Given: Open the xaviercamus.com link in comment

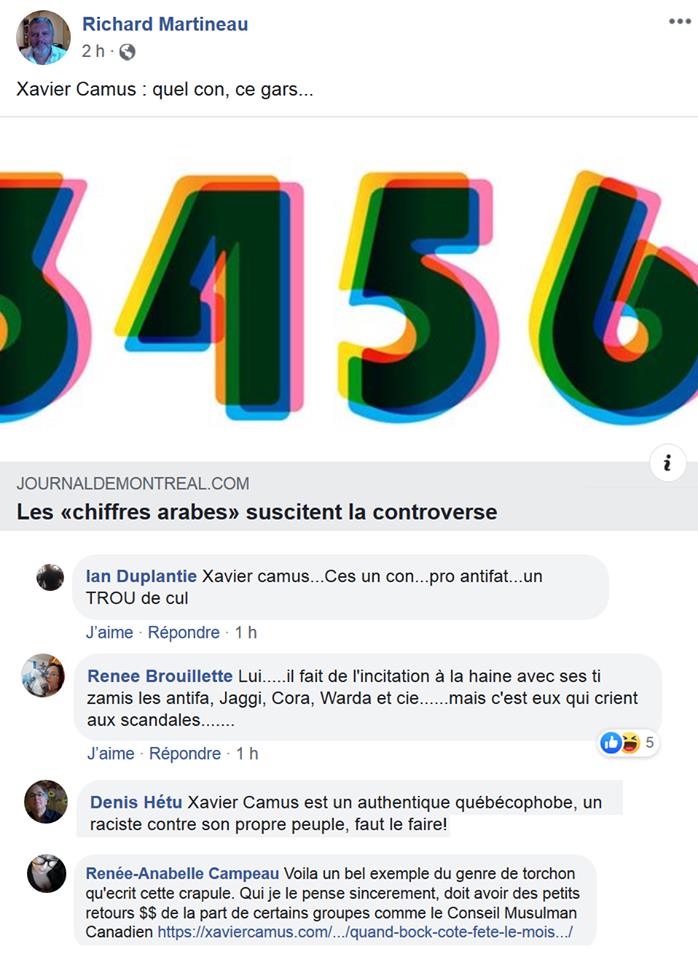Looking at the screenshot, I should click(x=365, y=932).
